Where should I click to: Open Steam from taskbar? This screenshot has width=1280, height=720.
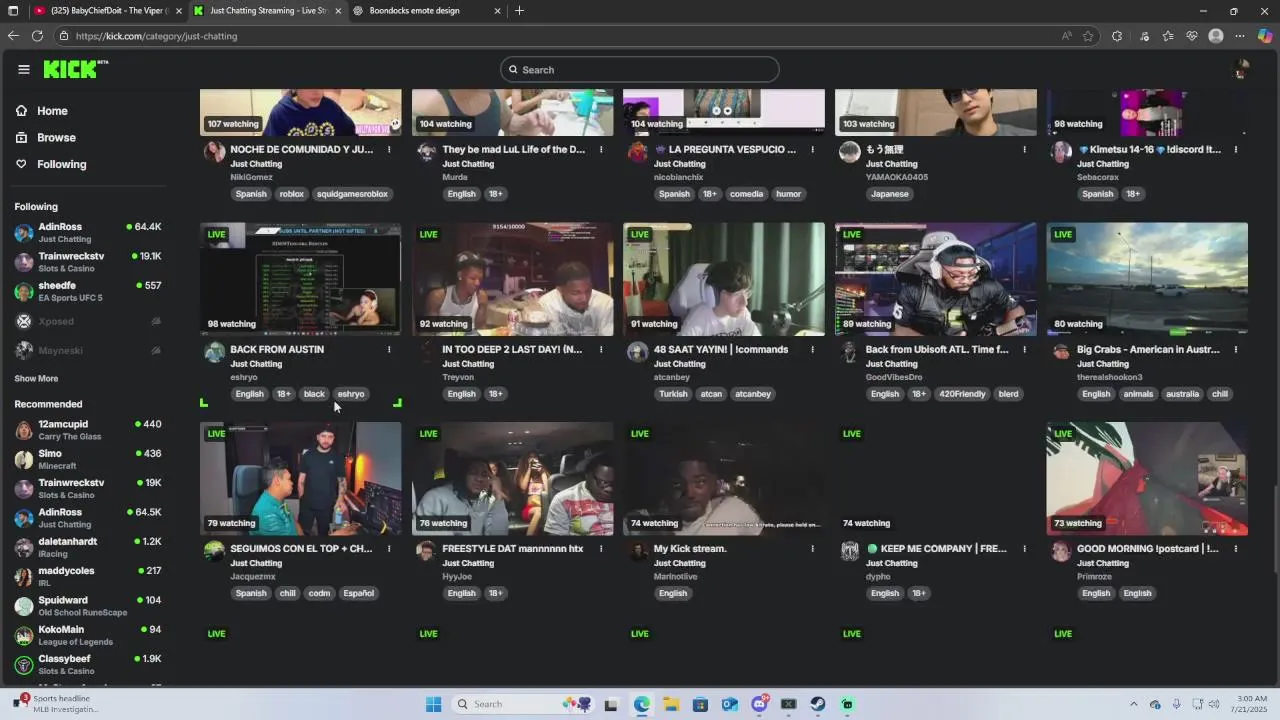pos(818,704)
